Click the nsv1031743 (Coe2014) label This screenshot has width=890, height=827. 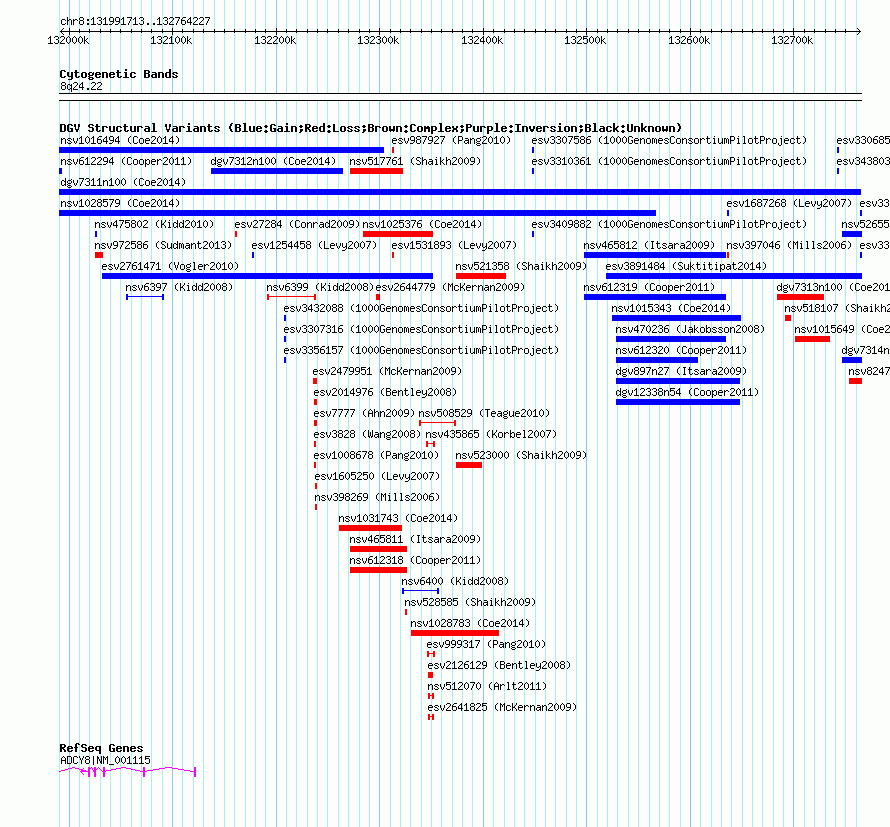point(398,518)
